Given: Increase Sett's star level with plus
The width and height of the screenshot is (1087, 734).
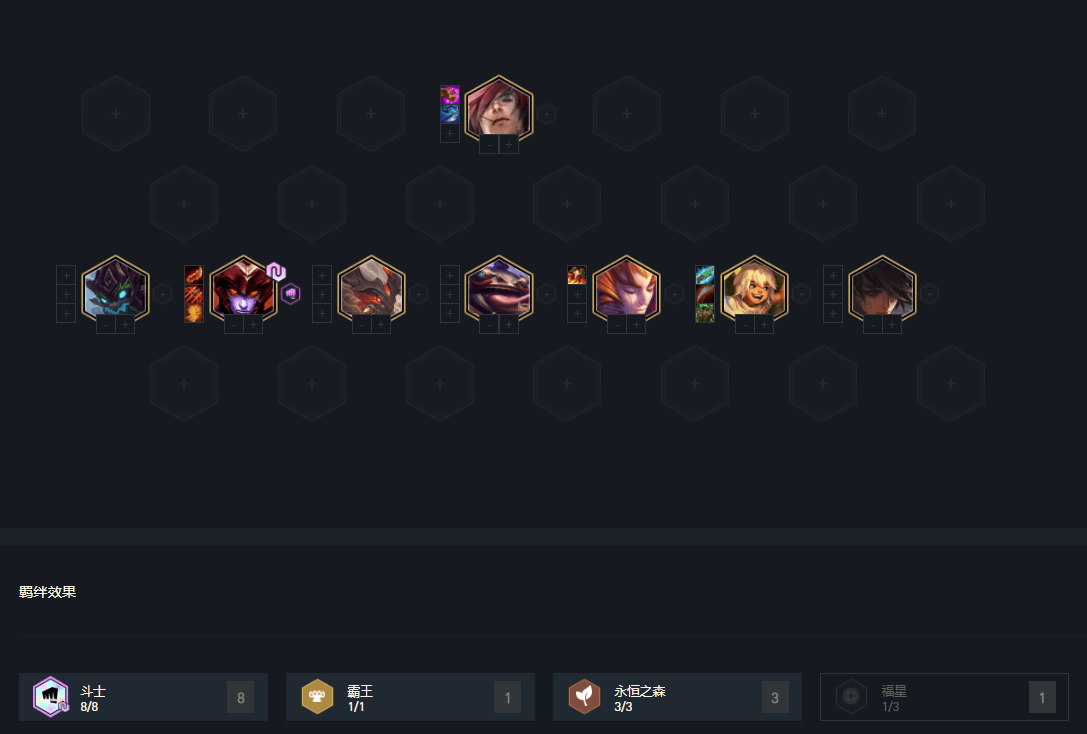Looking at the screenshot, I should tap(509, 145).
